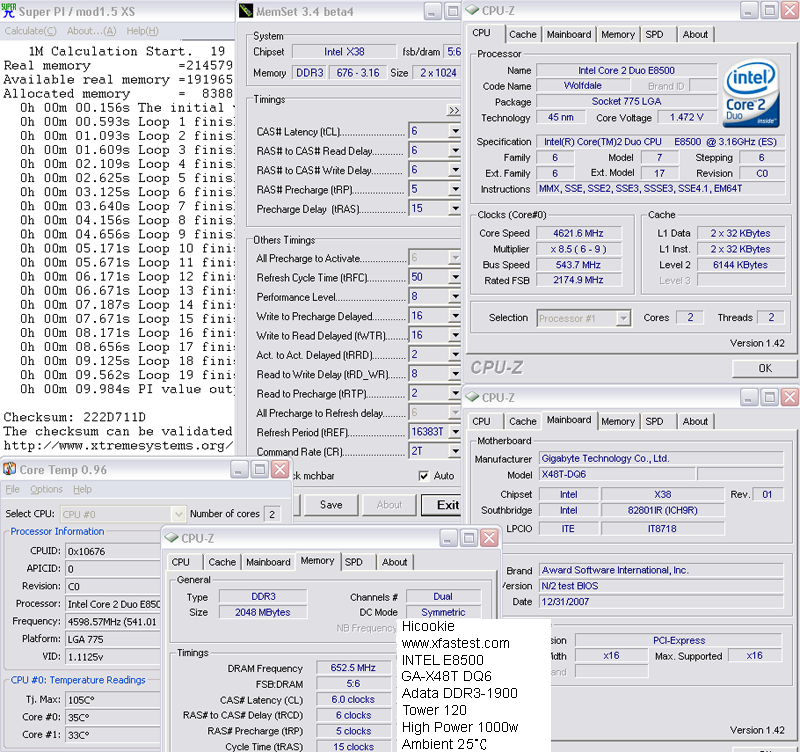The height and width of the screenshot is (752, 800).
Task: Open File menu in Core Temp
Action: (x=12, y=489)
